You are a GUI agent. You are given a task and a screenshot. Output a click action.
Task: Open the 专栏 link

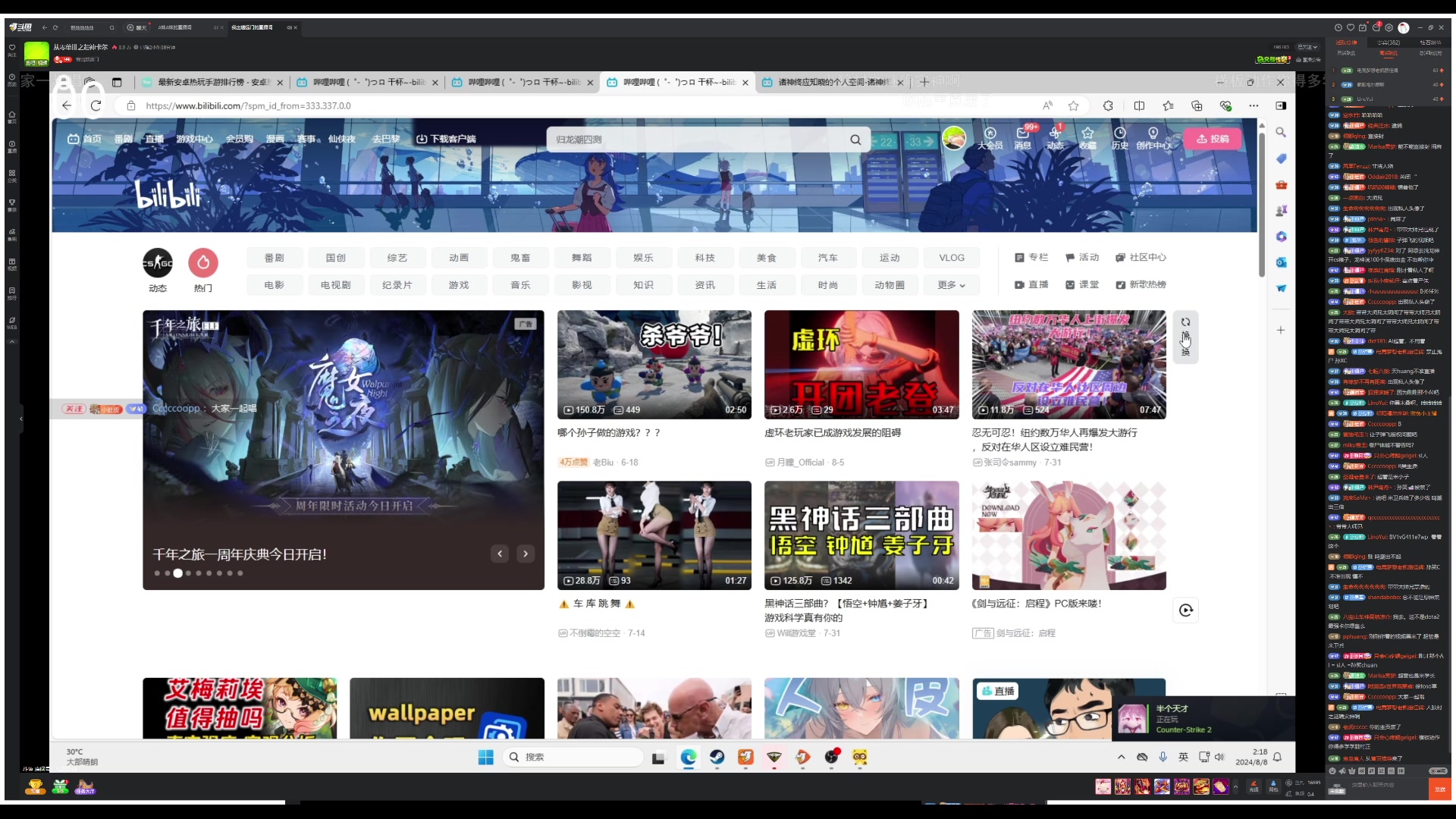(1031, 258)
